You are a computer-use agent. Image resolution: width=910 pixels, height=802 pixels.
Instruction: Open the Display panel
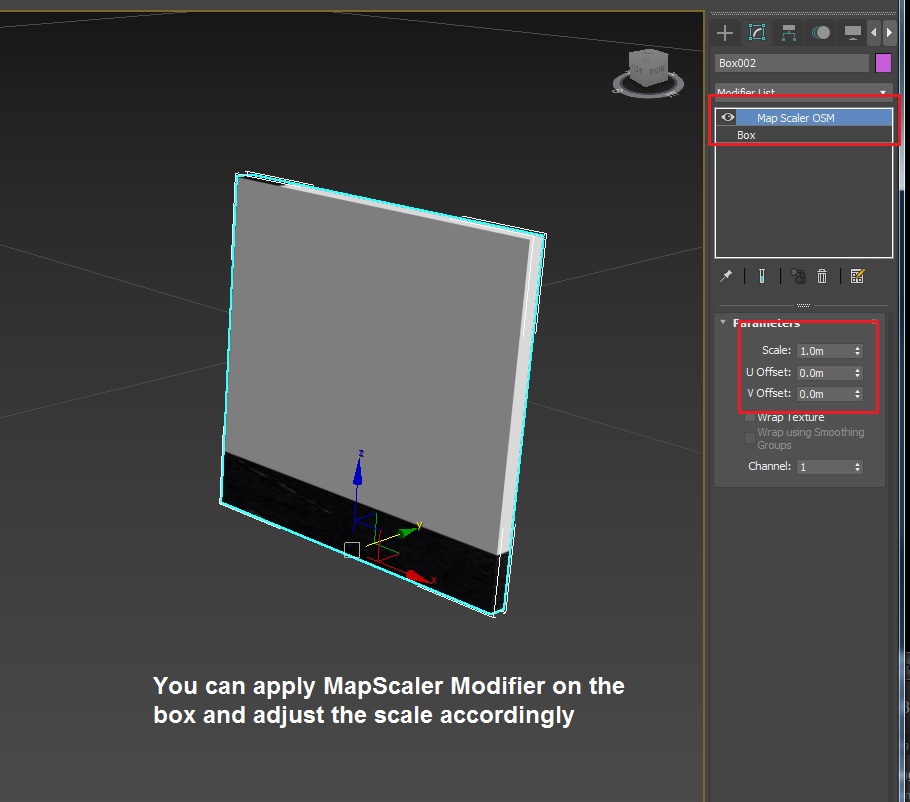(851, 32)
